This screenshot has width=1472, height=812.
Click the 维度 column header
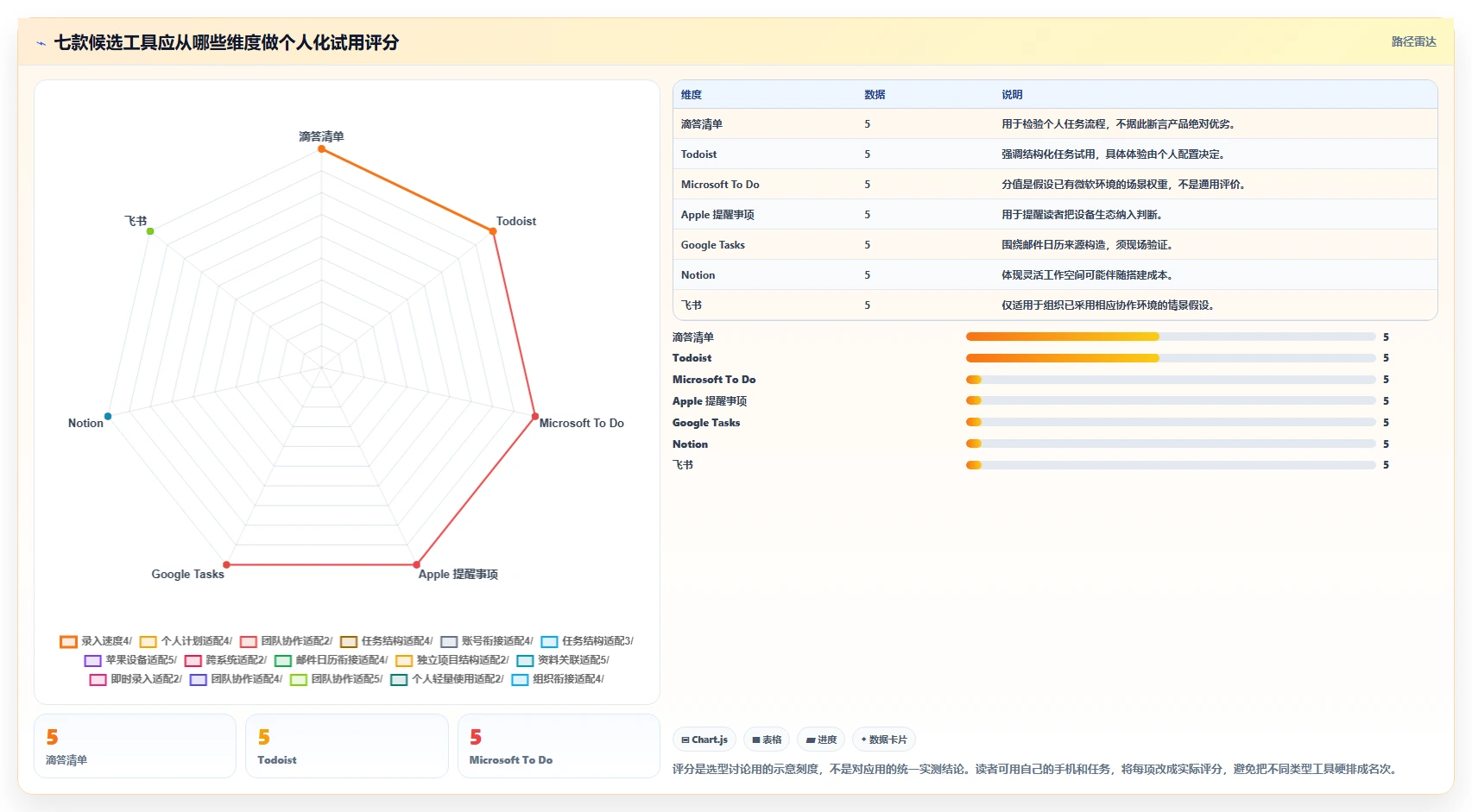pyautogui.click(x=692, y=95)
